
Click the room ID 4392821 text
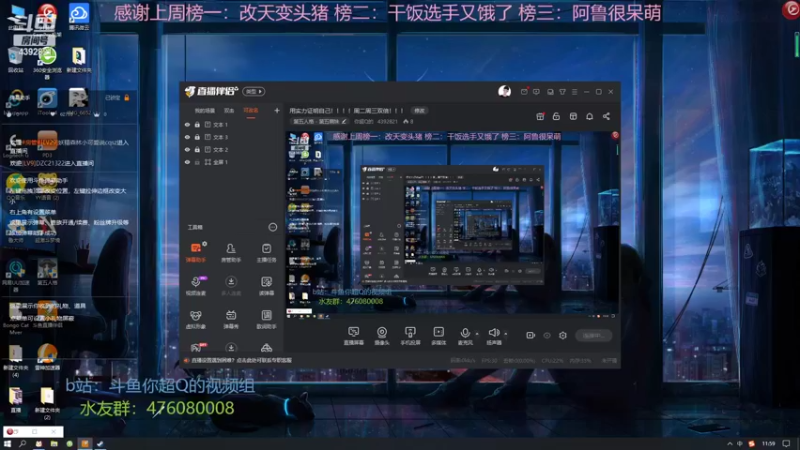pyautogui.click(x=387, y=121)
